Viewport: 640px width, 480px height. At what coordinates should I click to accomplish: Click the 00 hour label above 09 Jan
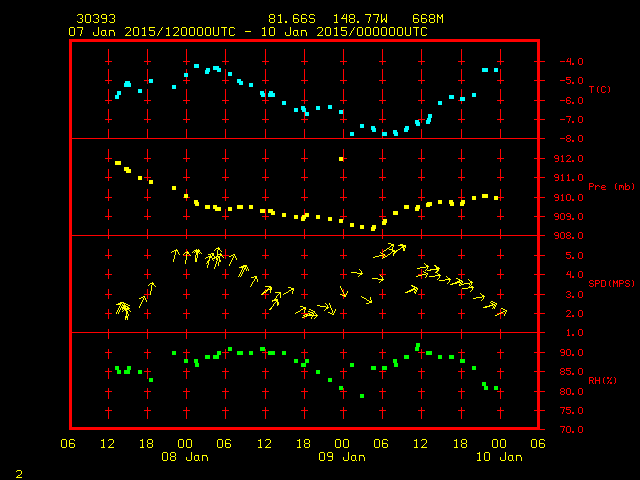[342, 444]
